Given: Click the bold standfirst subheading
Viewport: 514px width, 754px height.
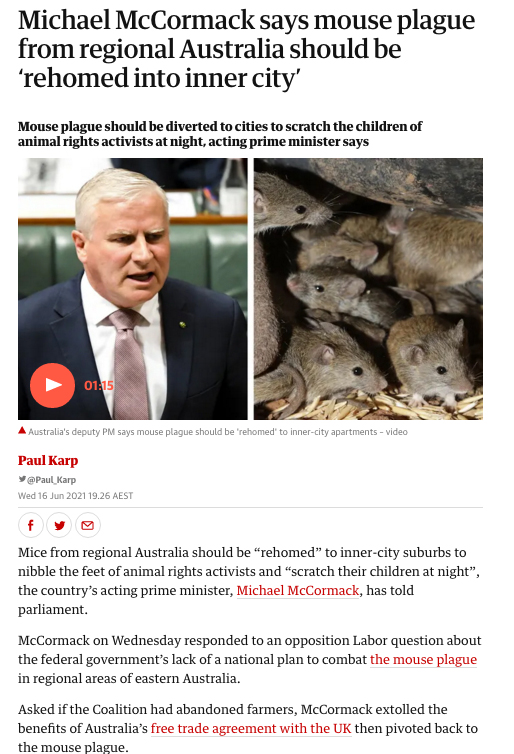Looking at the screenshot, I should click(220, 134).
